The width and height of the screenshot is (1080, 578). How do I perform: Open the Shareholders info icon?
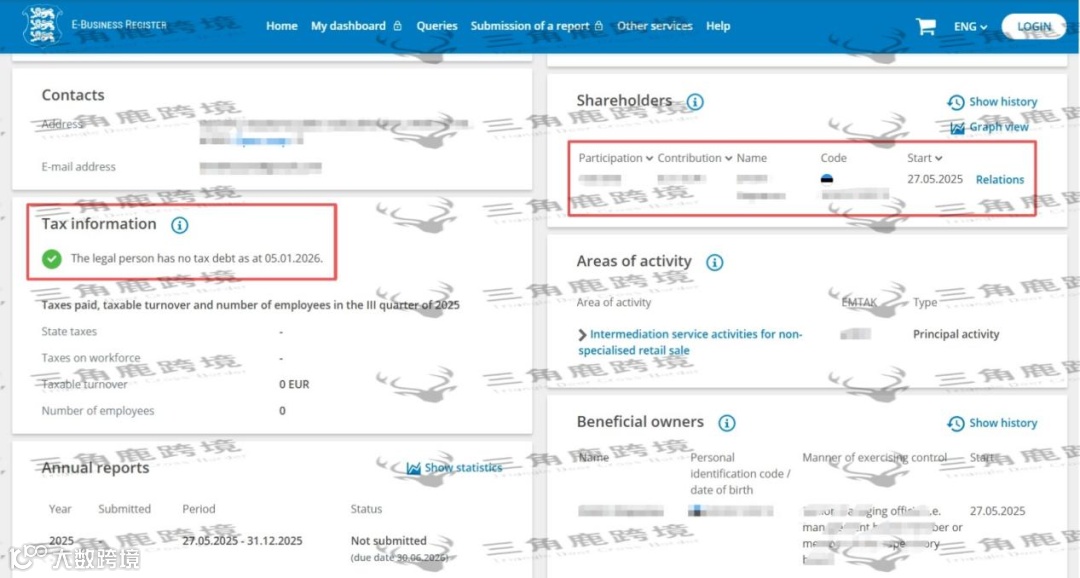point(695,102)
